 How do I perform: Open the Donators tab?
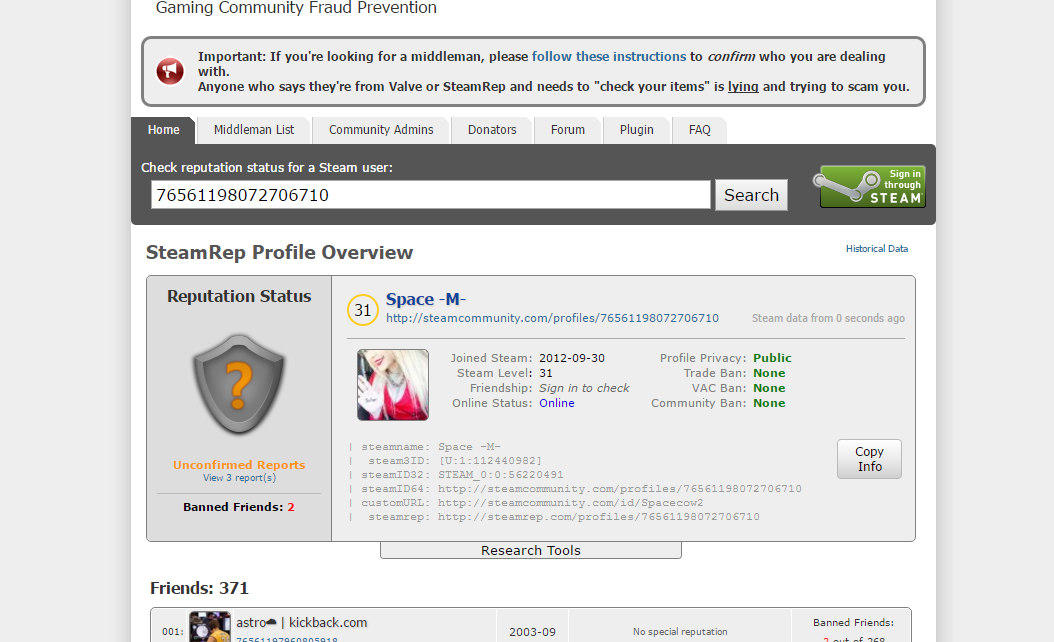coord(492,130)
